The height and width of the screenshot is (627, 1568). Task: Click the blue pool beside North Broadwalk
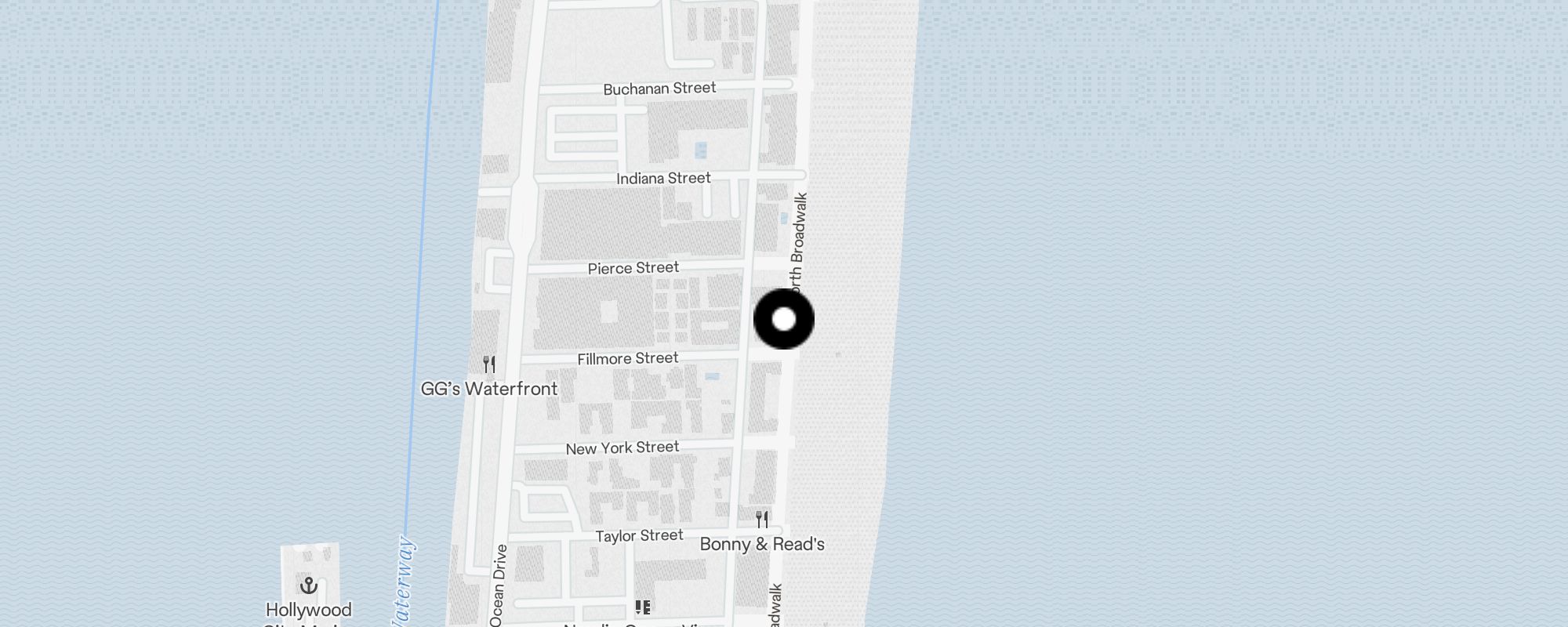(x=784, y=218)
